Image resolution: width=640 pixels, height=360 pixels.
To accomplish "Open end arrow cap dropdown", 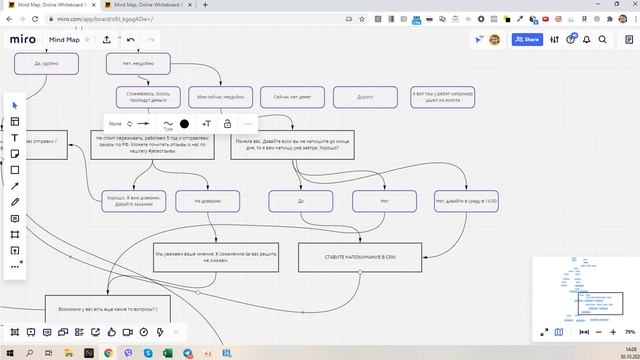I will [143, 124].
